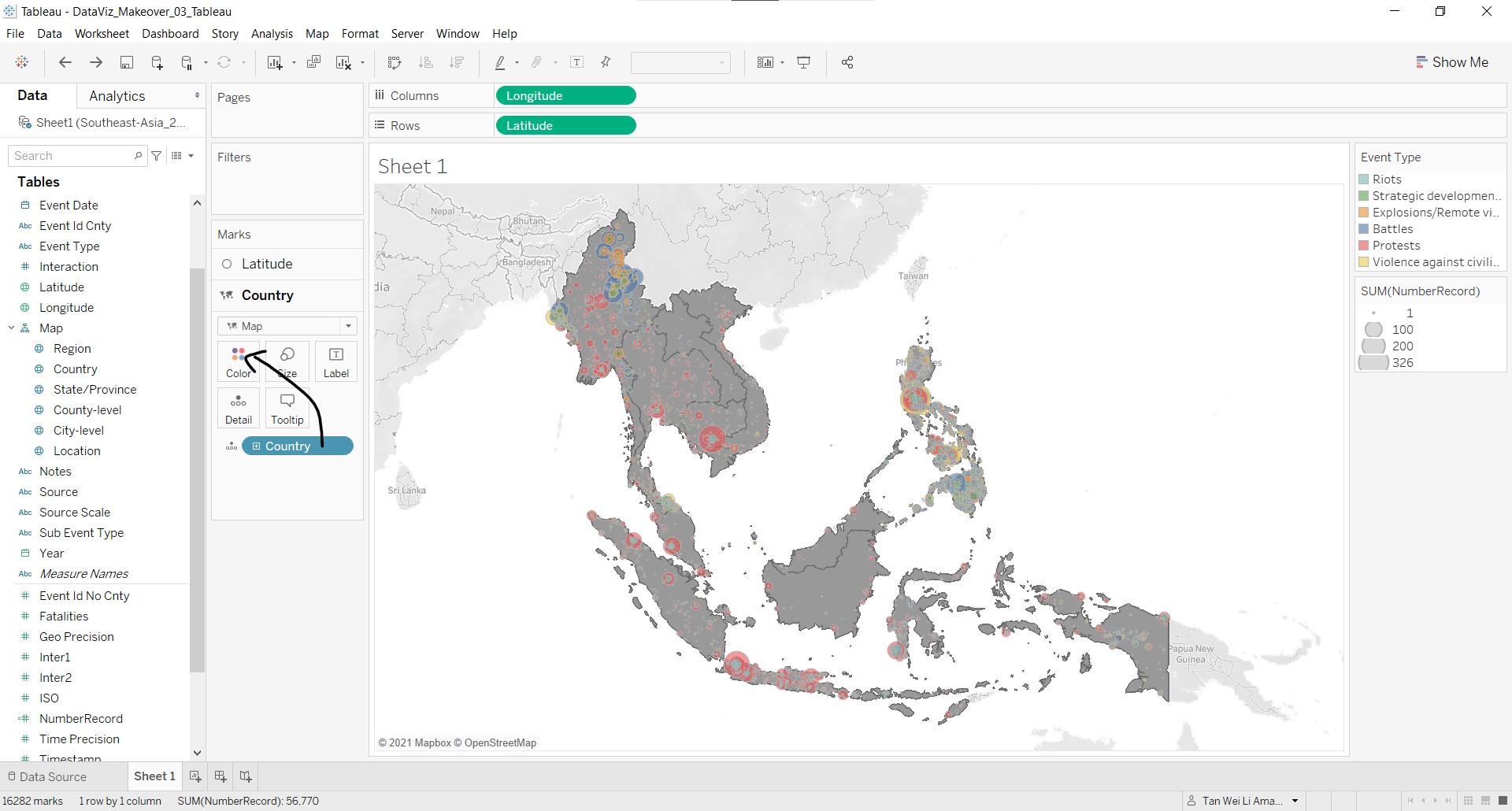1512x811 pixels.
Task: Toggle the data pane filter icon
Action: click(x=157, y=156)
